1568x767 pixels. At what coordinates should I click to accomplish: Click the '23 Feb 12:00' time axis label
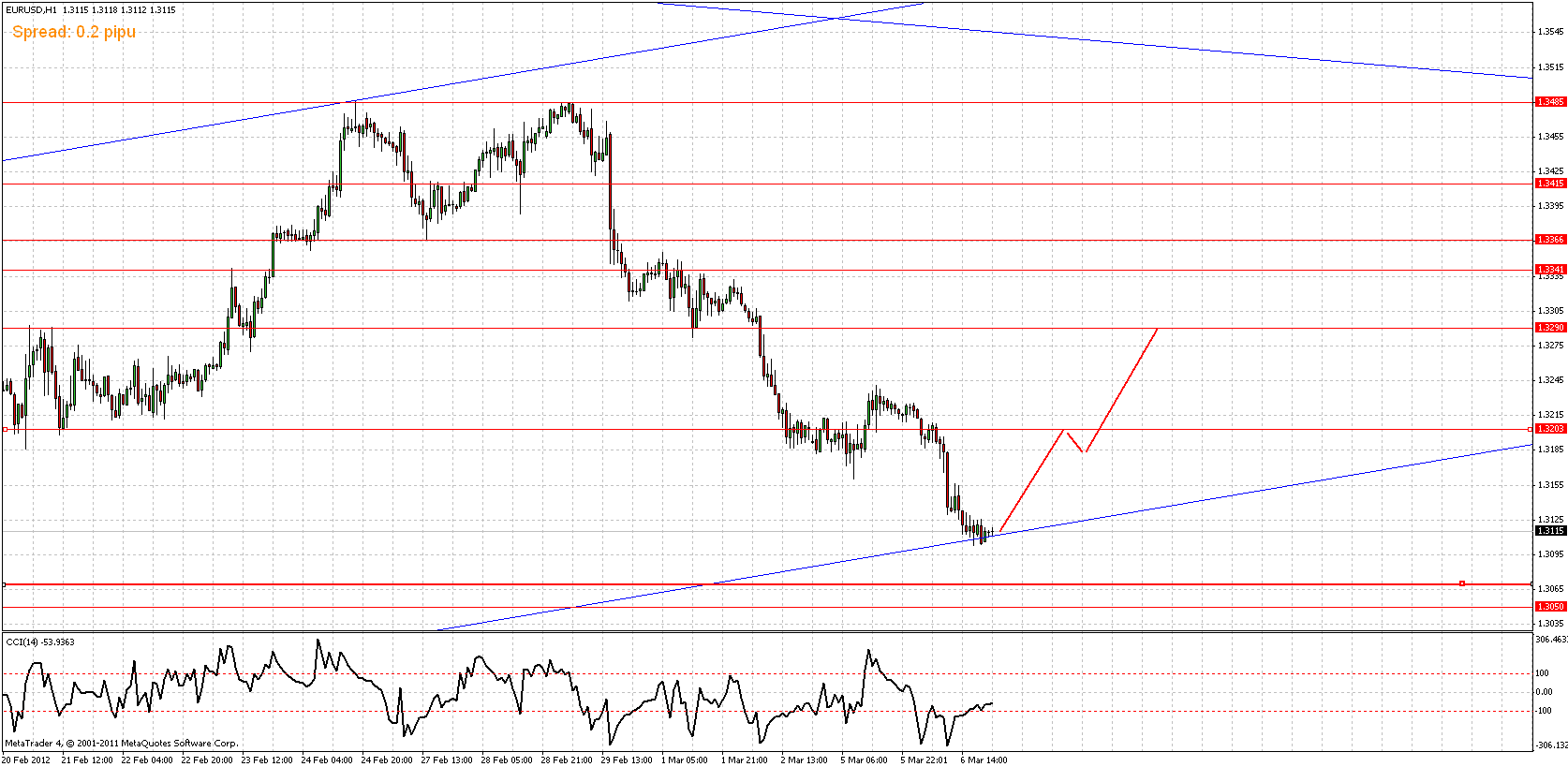(267, 760)
